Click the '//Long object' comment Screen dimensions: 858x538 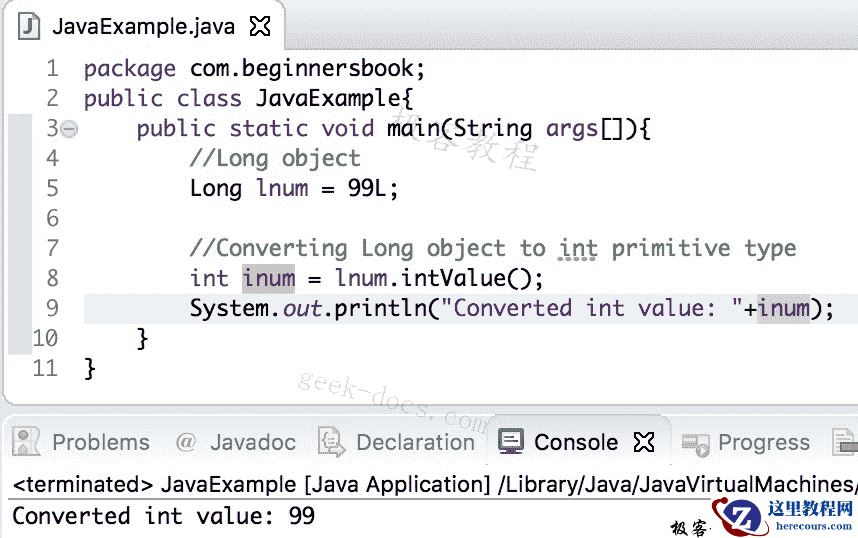tap(275, 159)
